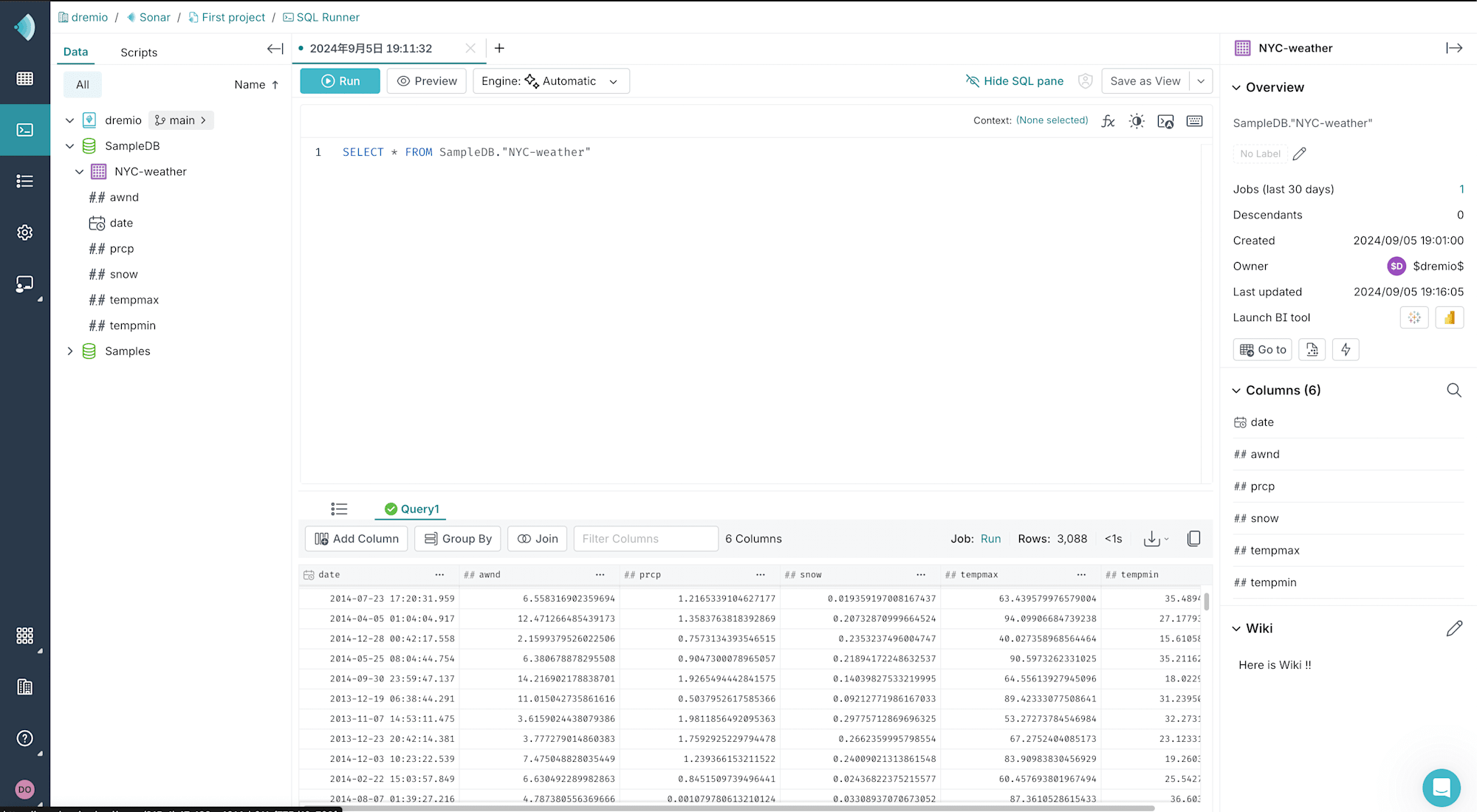
Task: Open the chat support bubble
Action: pyautogui.click(x=1442, y=788)
